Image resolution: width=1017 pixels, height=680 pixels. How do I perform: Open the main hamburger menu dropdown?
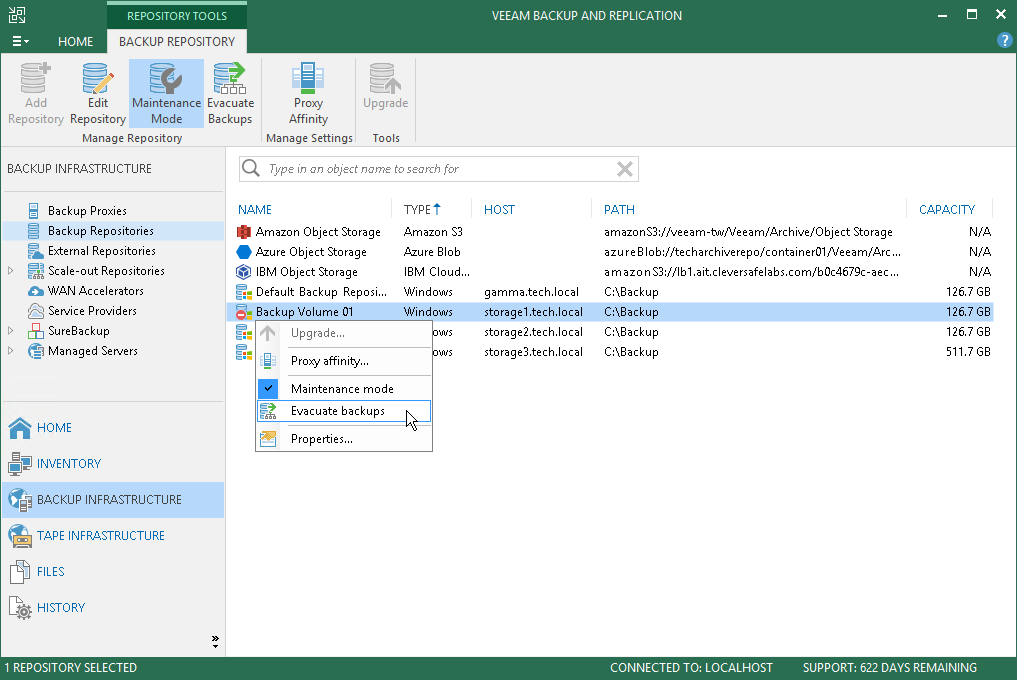20,42
